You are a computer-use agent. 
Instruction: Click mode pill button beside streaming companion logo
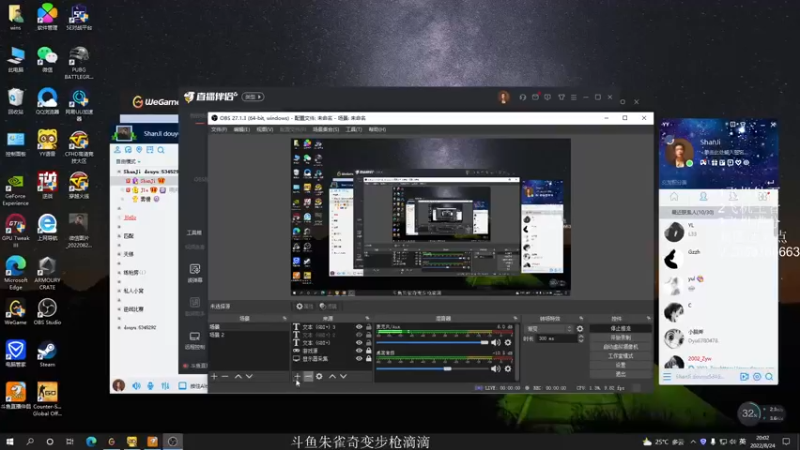[253, 97]
